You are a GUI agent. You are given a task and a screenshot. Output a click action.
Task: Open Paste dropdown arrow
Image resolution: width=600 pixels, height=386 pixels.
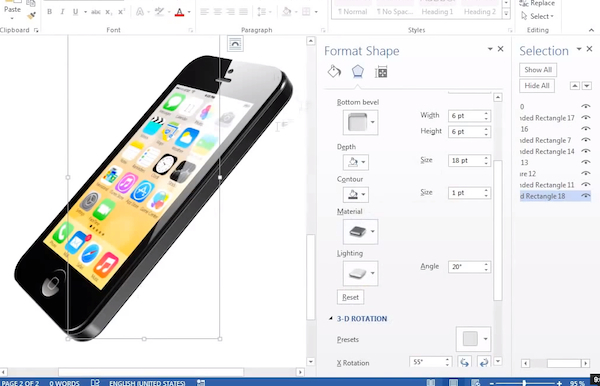click(x=12, y=18)
